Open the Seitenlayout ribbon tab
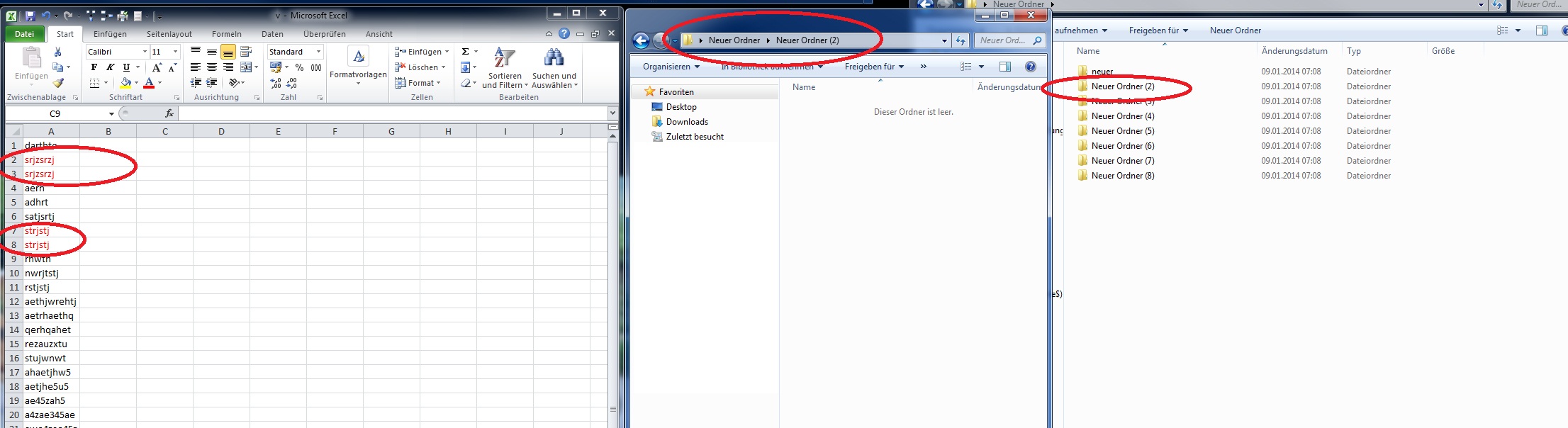1568x428 pixels. [x=169, y=34]
